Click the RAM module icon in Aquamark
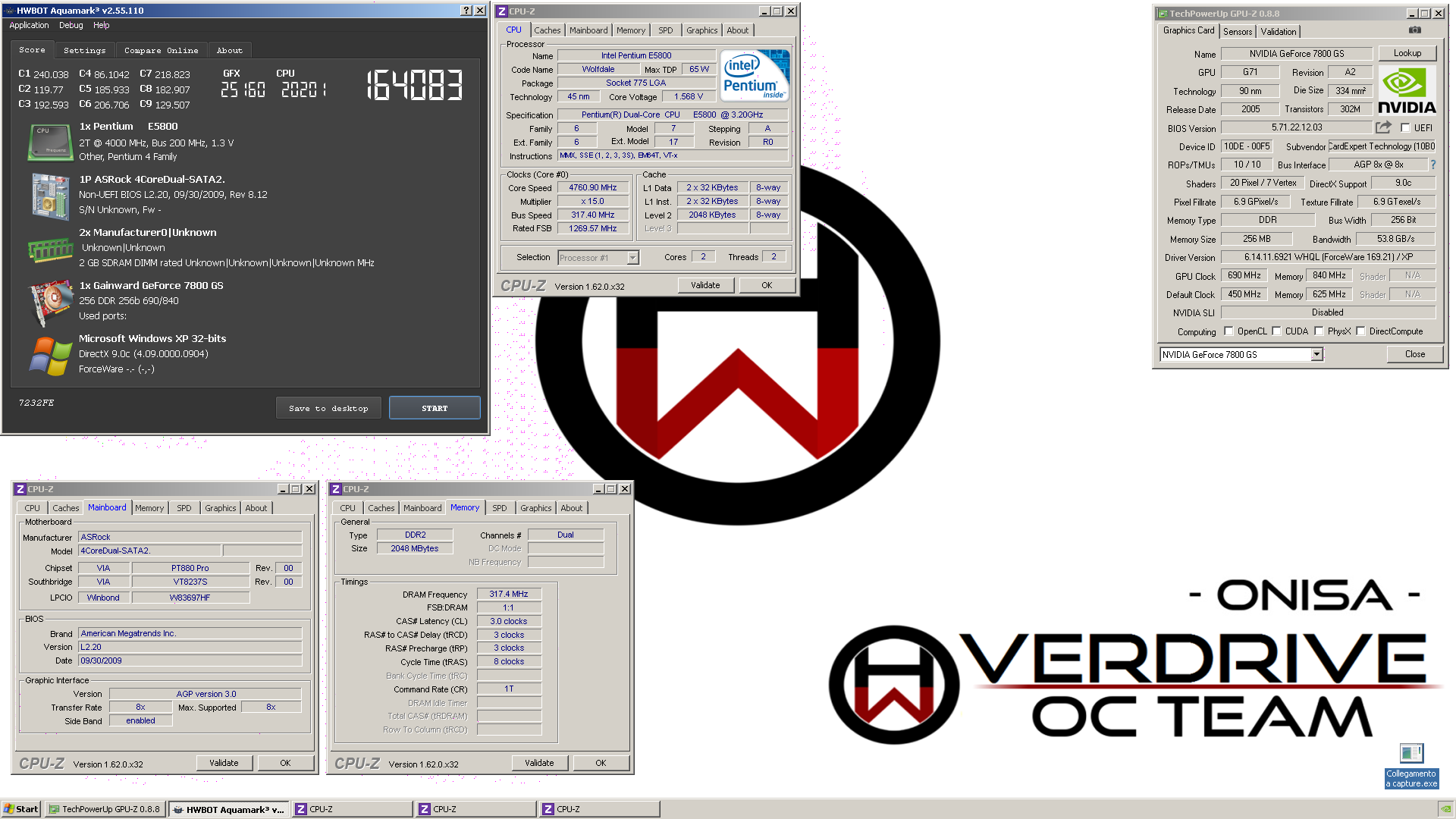1456x819 pixels. point(50,249)
